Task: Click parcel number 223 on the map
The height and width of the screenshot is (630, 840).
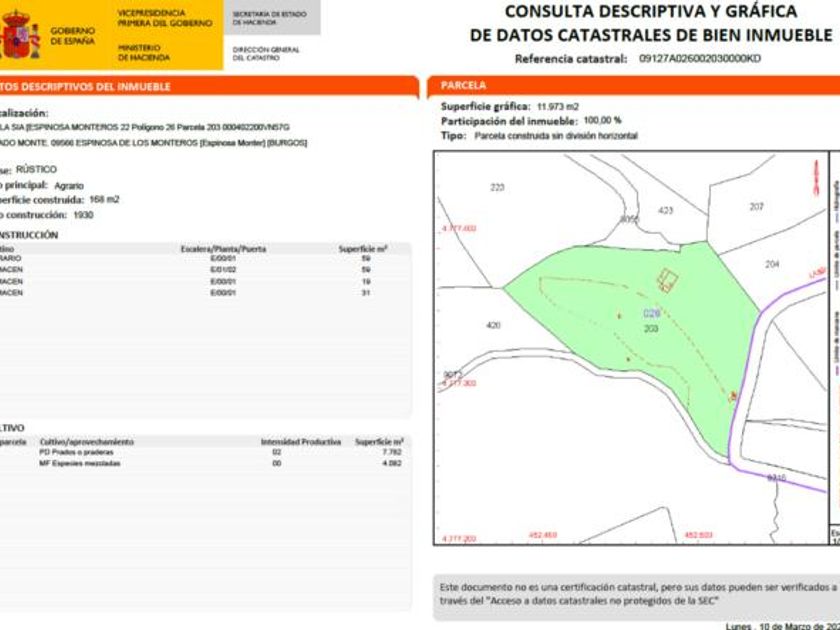Action: pos(497,187)
